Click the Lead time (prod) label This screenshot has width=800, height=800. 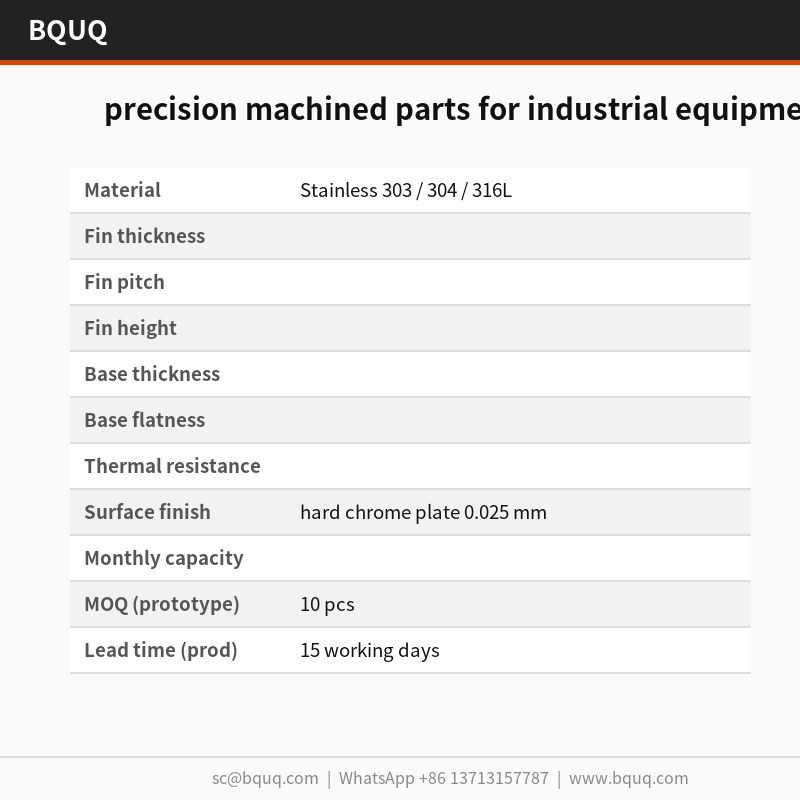[x=161, y=650]
